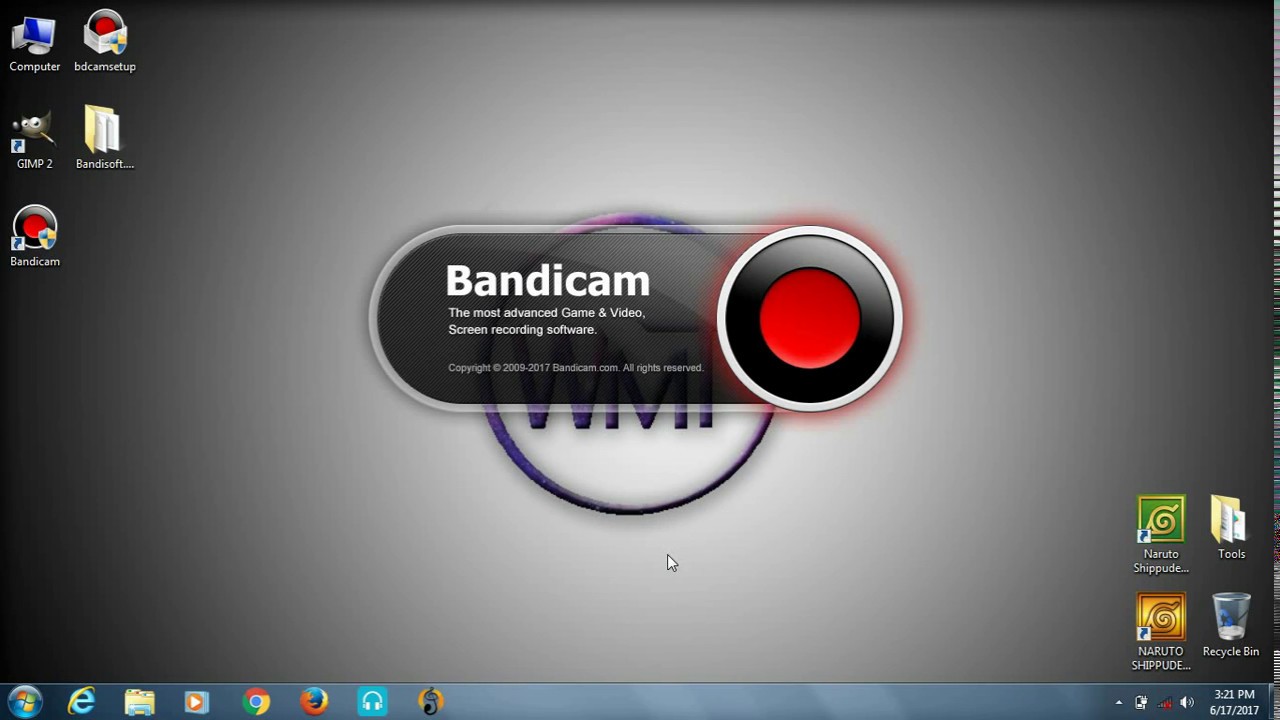Viewport: 1280px width, 720px height.
Task: Select the GIMP 2 desktop shortcut
Action: (x=34, y=140)
